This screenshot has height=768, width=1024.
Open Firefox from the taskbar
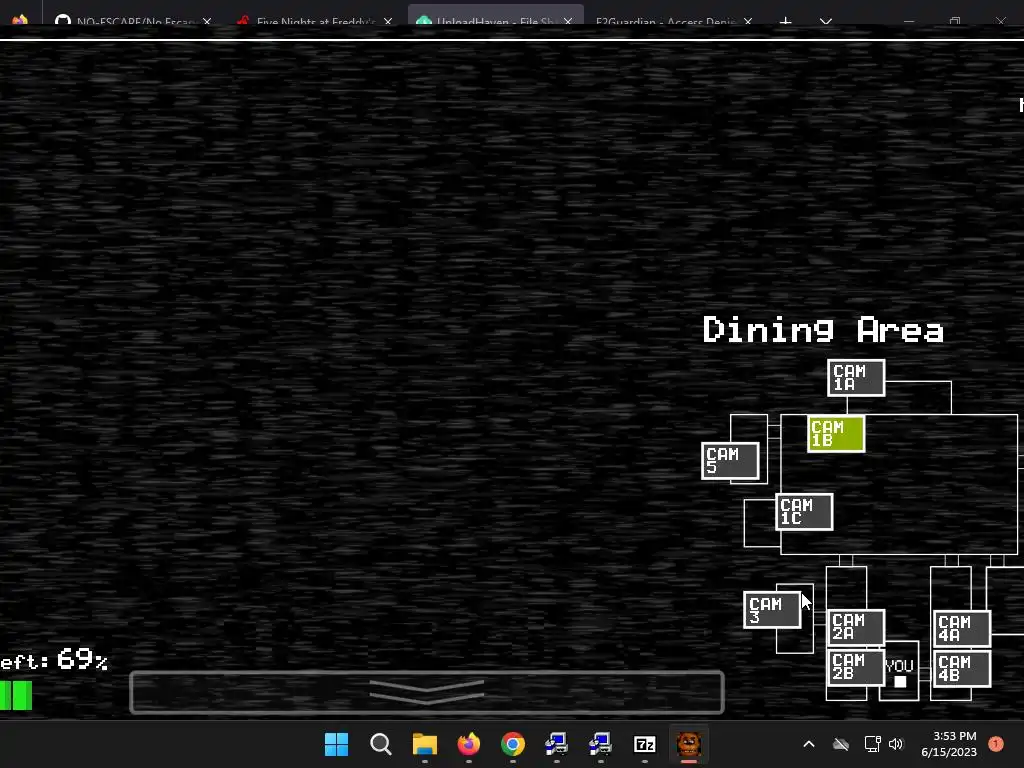(x=468, y=744)
